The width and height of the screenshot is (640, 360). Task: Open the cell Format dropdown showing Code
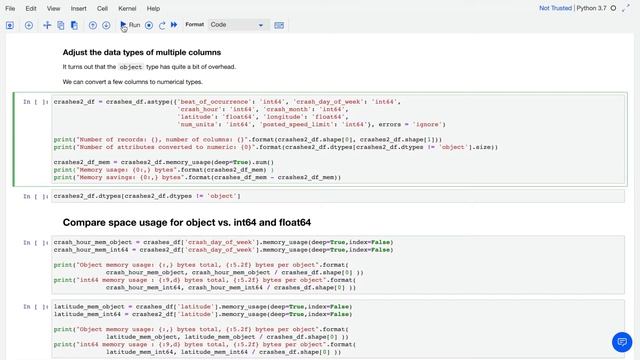tap(238, 25)
